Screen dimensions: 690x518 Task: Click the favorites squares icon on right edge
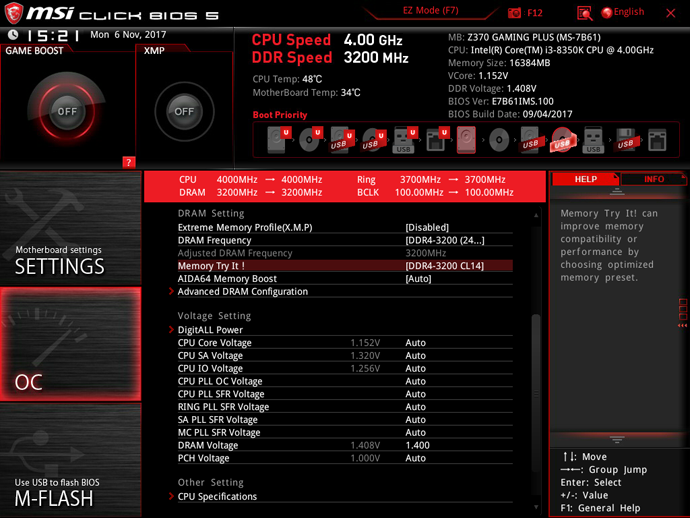pos(683,309)
